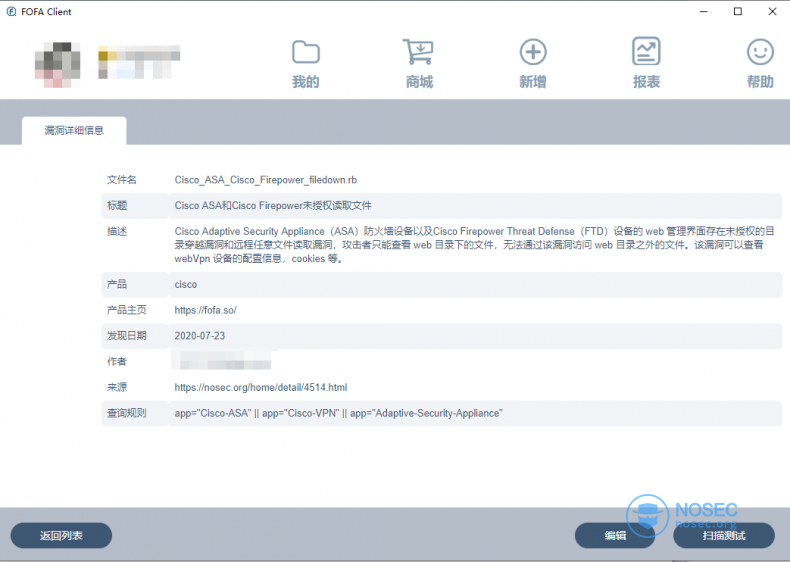Select the 漏洞详细信息 tab
Viewport: 790px width, 562px height.
click(x=74, y=130)
